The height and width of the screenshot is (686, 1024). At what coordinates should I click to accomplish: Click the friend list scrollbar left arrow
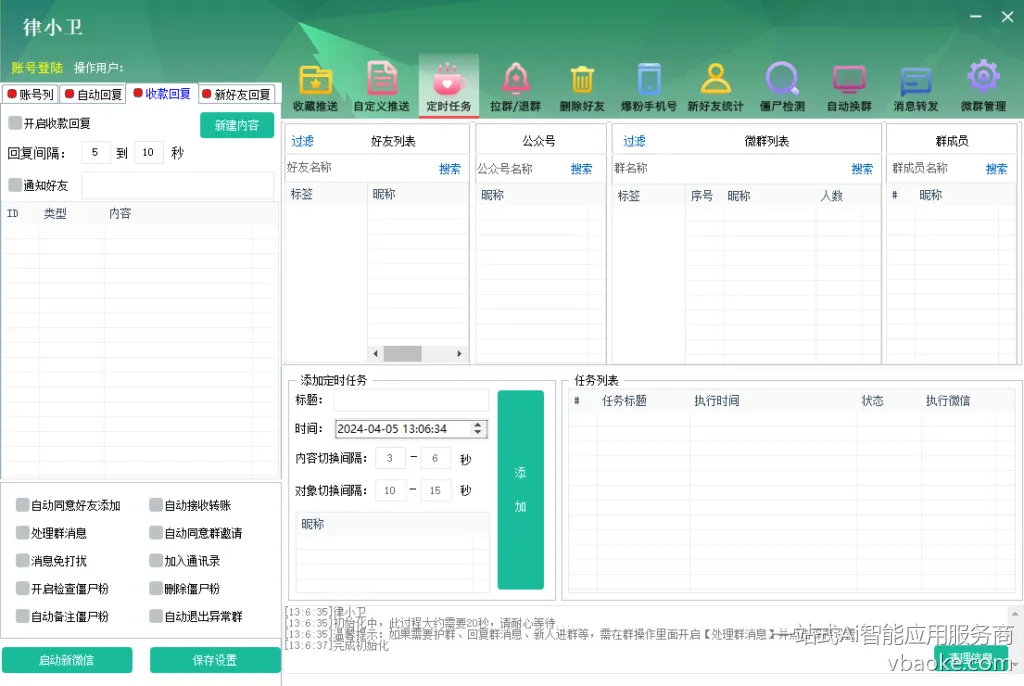[x=376, y=353]
